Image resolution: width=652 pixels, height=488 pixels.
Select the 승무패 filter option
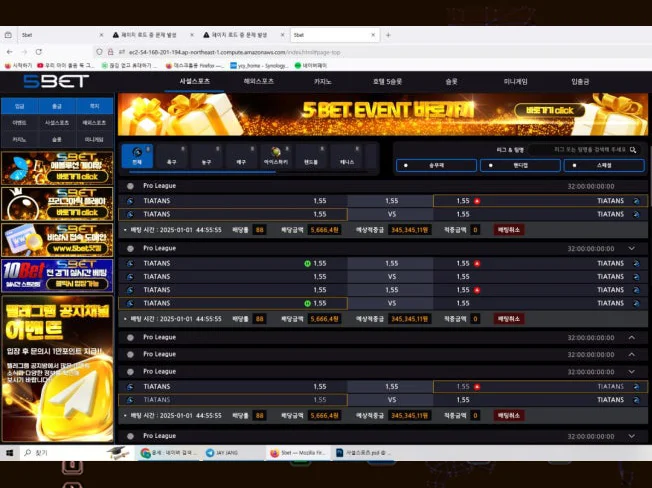pos(436,165)
